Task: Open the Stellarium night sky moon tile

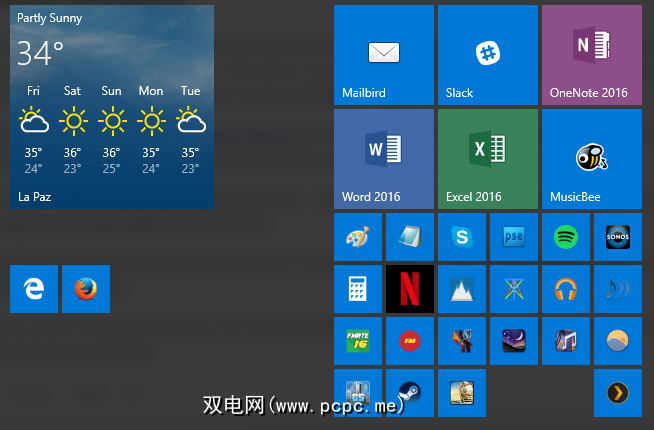Action: point(514,341)
